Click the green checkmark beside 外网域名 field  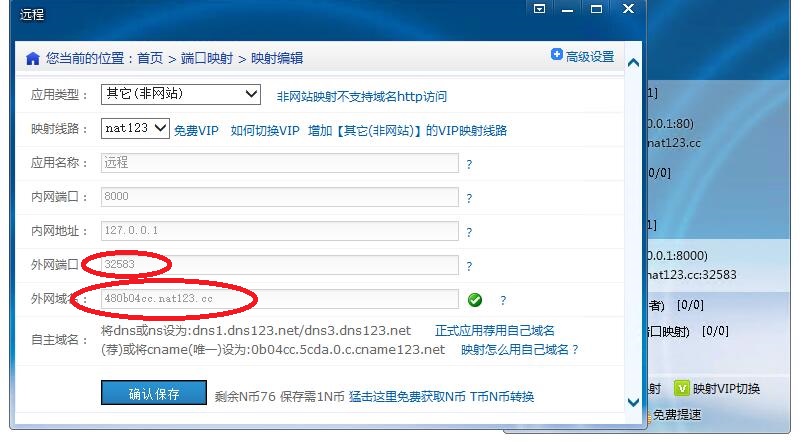coord(475,299)
